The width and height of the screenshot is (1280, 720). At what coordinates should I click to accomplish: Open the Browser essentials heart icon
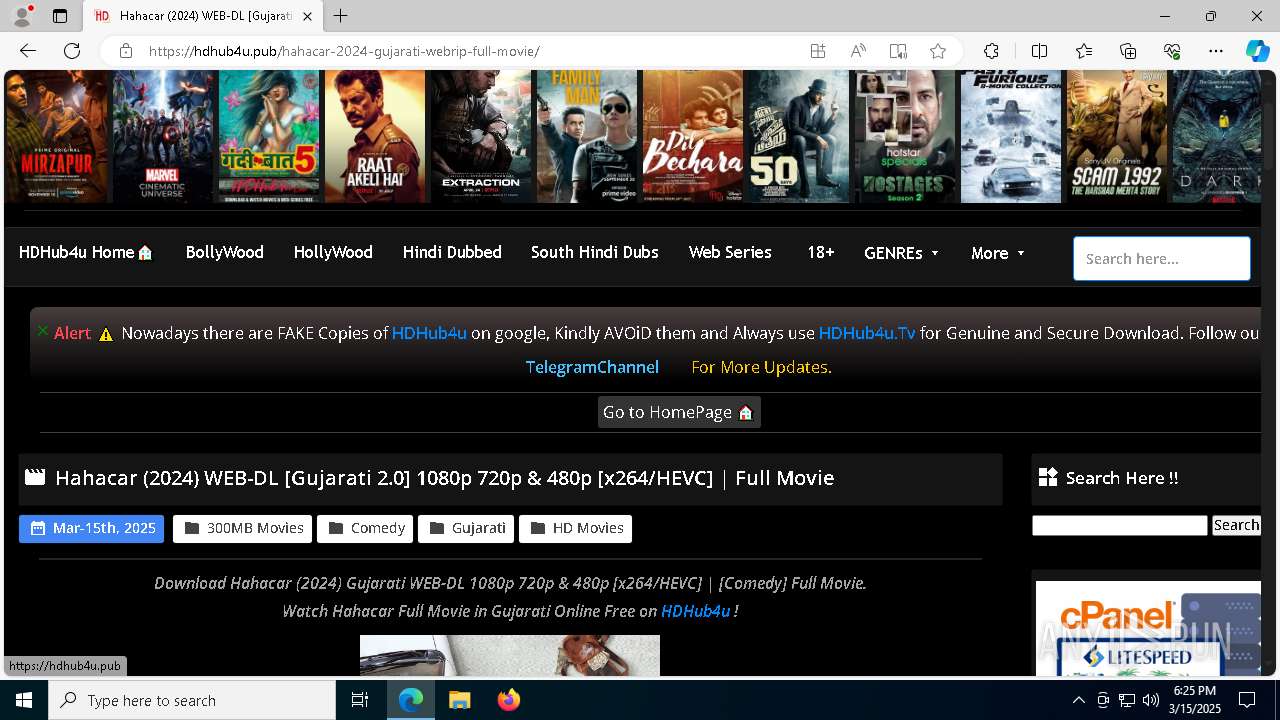(1172, 51)
